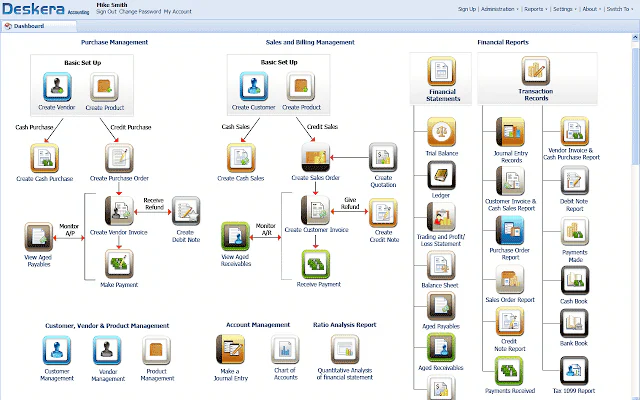This screenshot has width=640, height=400.
Task: Open Vendor Management icon
Action: tap(107, 350)
